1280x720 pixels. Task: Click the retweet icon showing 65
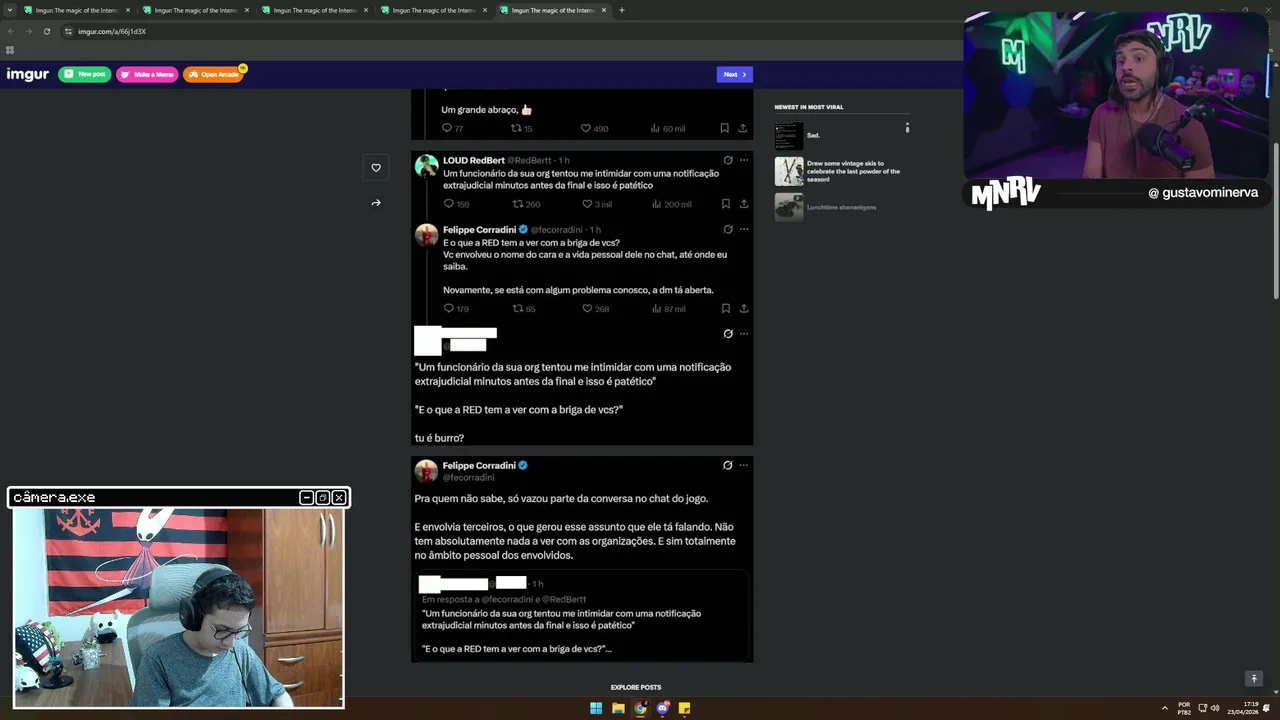pos(517,309)
